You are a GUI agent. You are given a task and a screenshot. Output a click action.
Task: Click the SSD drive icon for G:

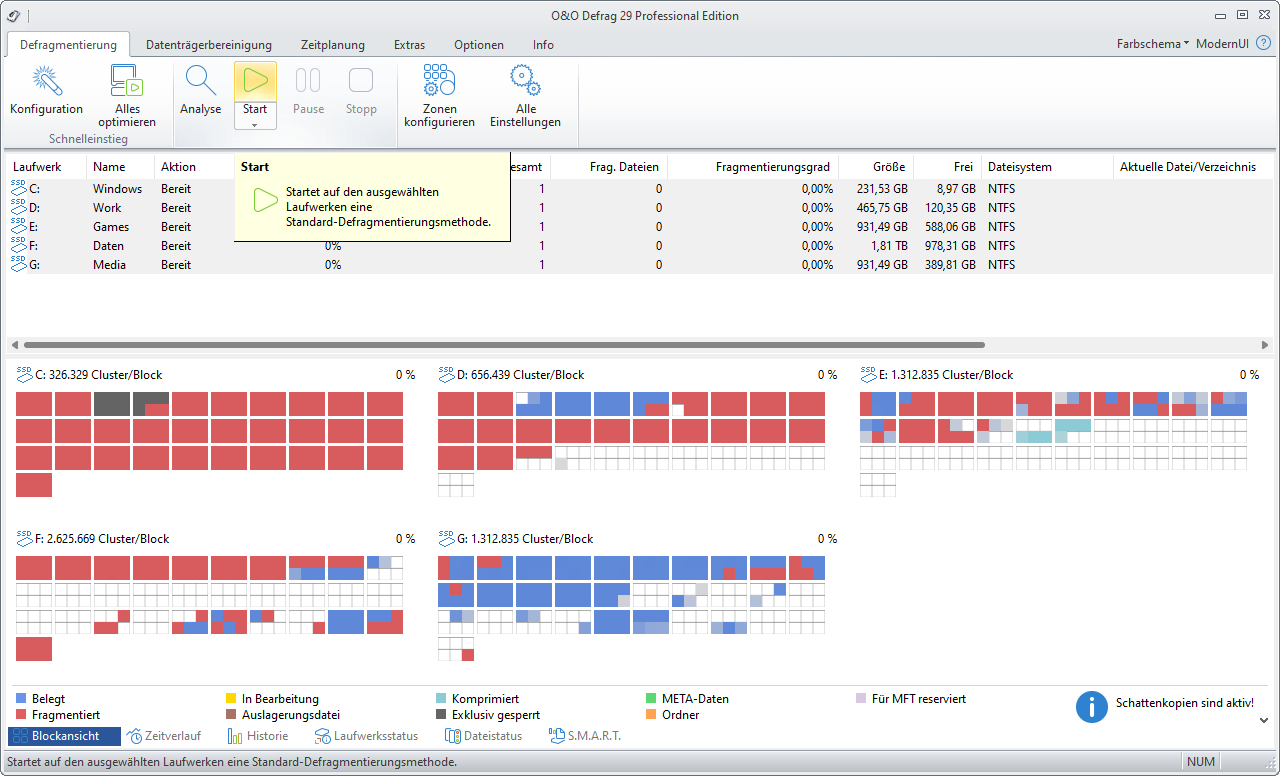click(x=20, y=263)
